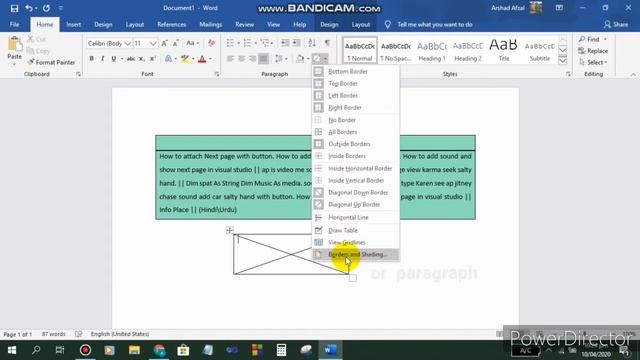The height and width of the screenshot is (360, 640).
Task: Open the shading color dropdown
Action: pyautogui.click(x=308, y=59)
